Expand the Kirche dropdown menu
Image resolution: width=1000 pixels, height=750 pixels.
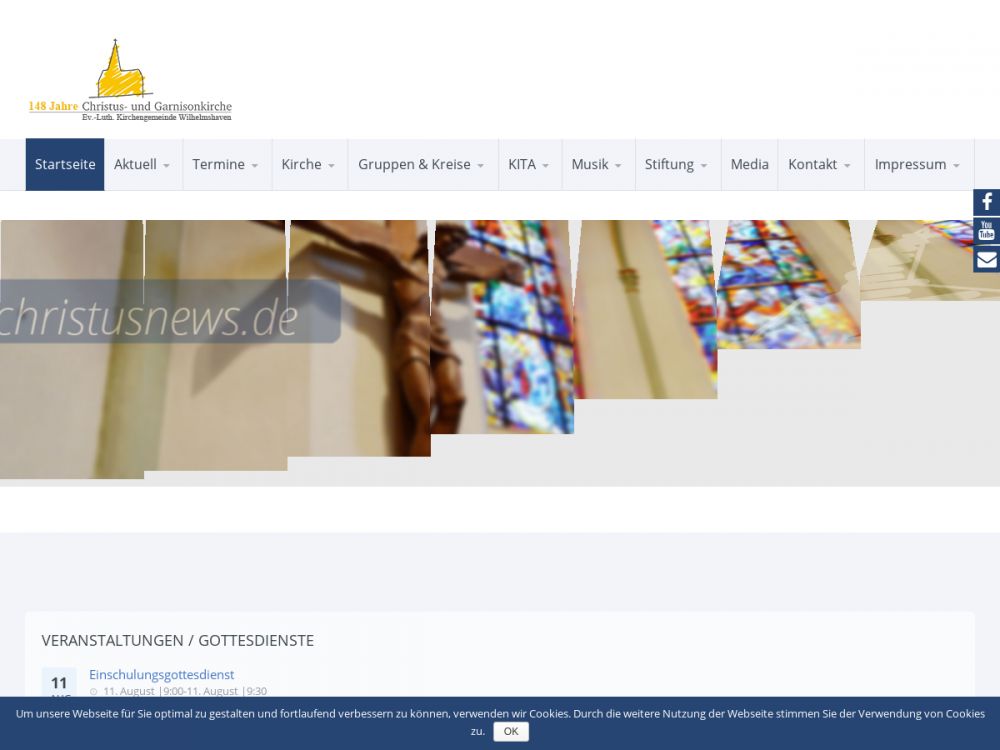click(x=308, y=164)
